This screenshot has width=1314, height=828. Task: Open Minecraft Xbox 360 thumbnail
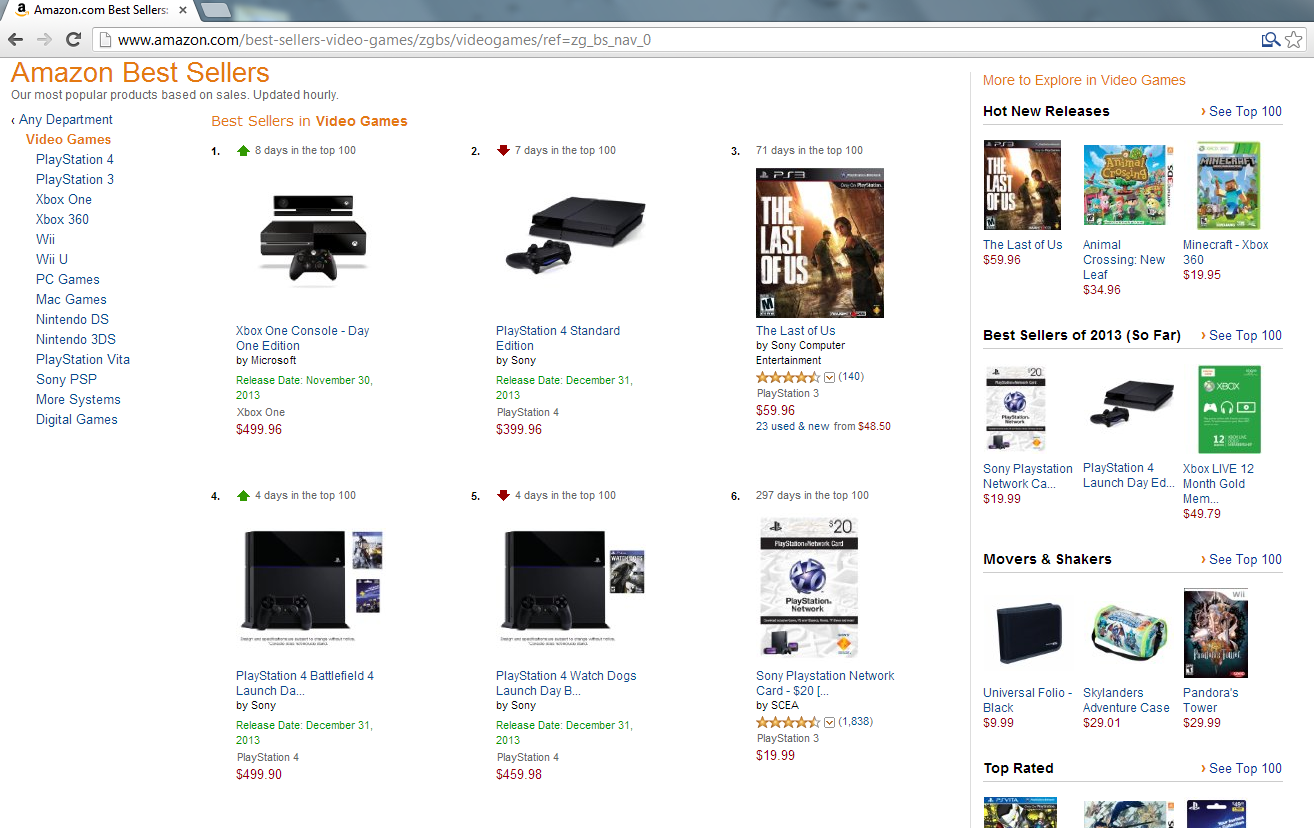1229,186
